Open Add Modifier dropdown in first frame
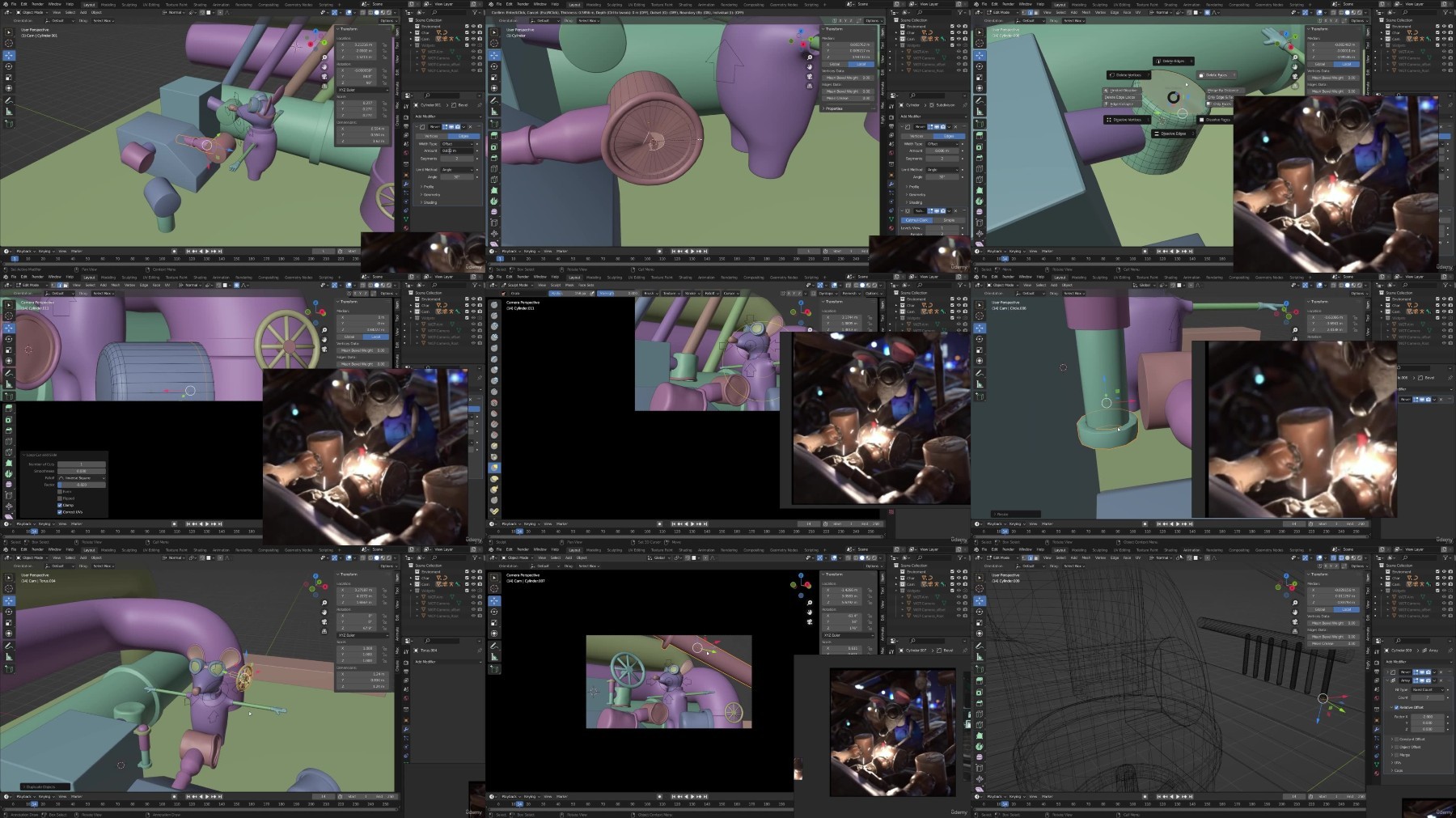The width and height of the screenshot is (1456, 818). (448, 117)
